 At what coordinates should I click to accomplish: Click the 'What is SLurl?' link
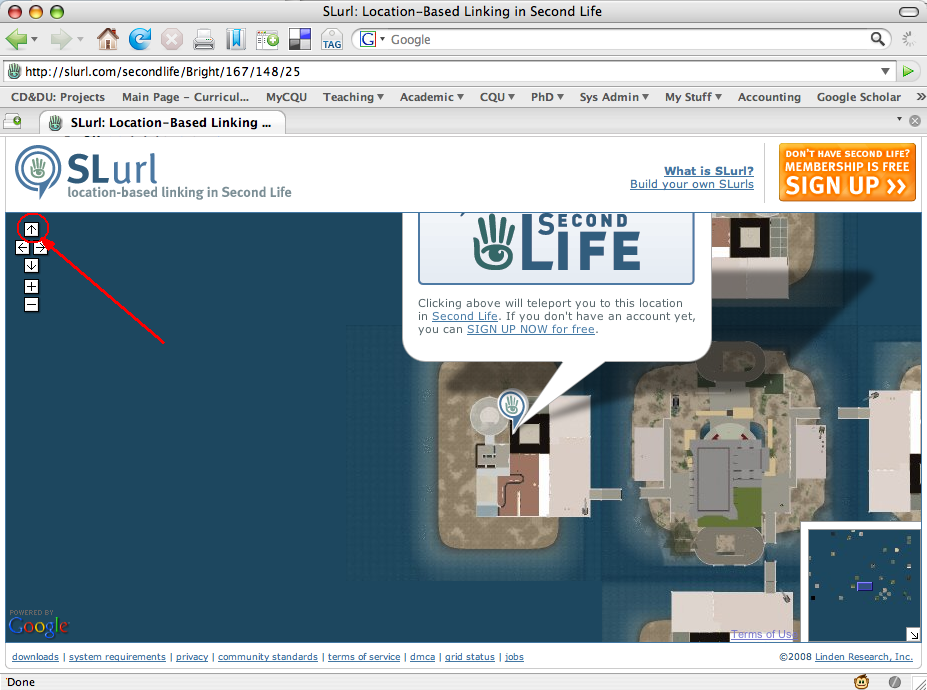click(x=708, y=171)
